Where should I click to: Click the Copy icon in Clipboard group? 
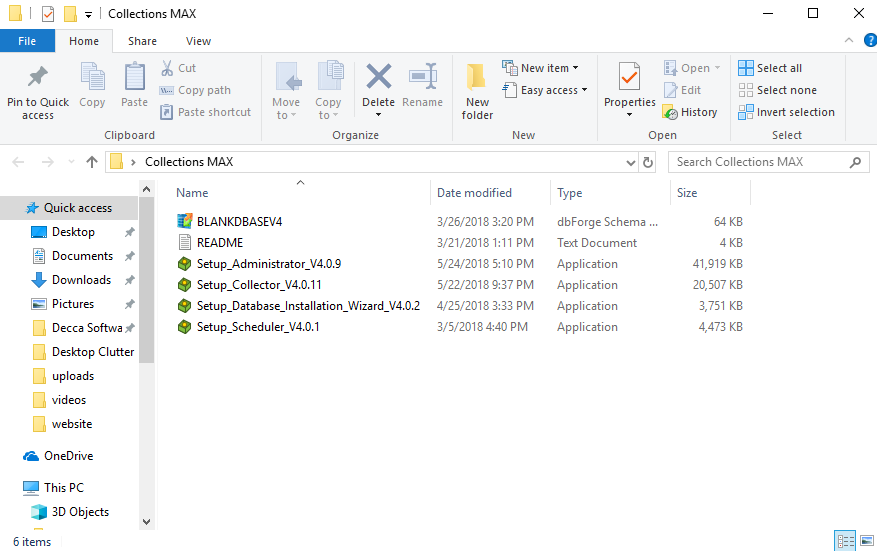(92, 77)
